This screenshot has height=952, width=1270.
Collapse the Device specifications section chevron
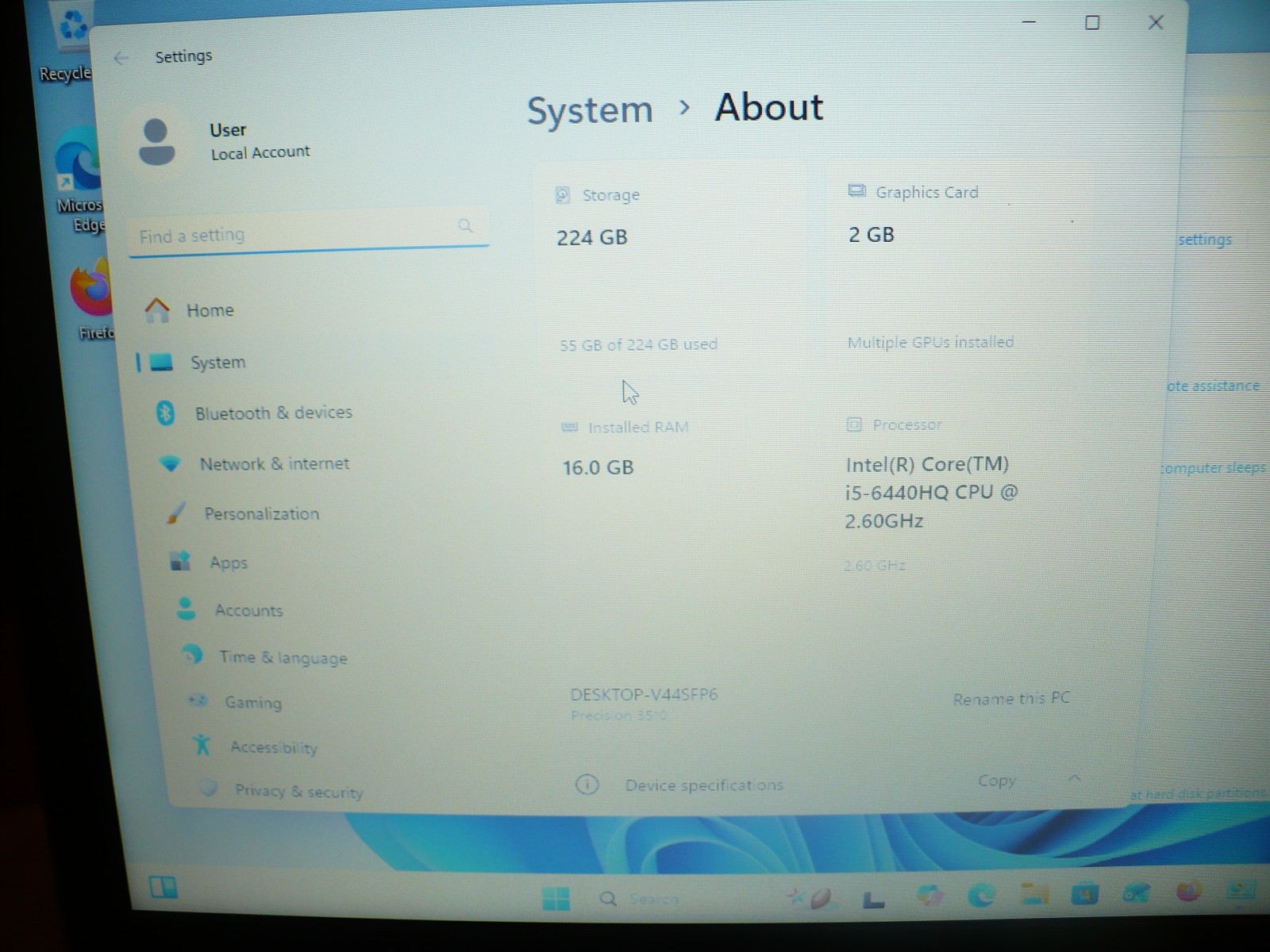(1074, 778)
